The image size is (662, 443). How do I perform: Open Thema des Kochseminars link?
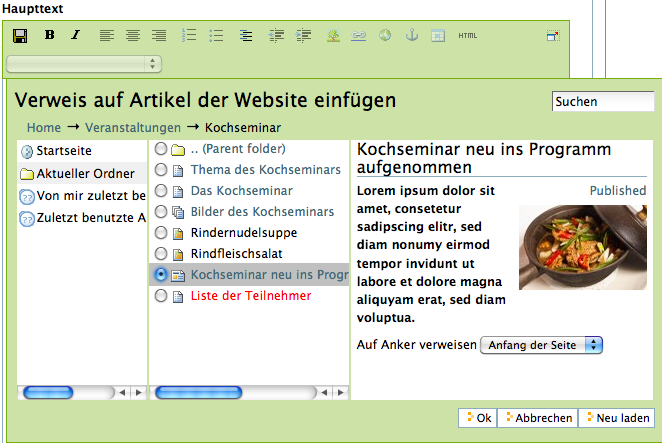click(x=266, y=170)
